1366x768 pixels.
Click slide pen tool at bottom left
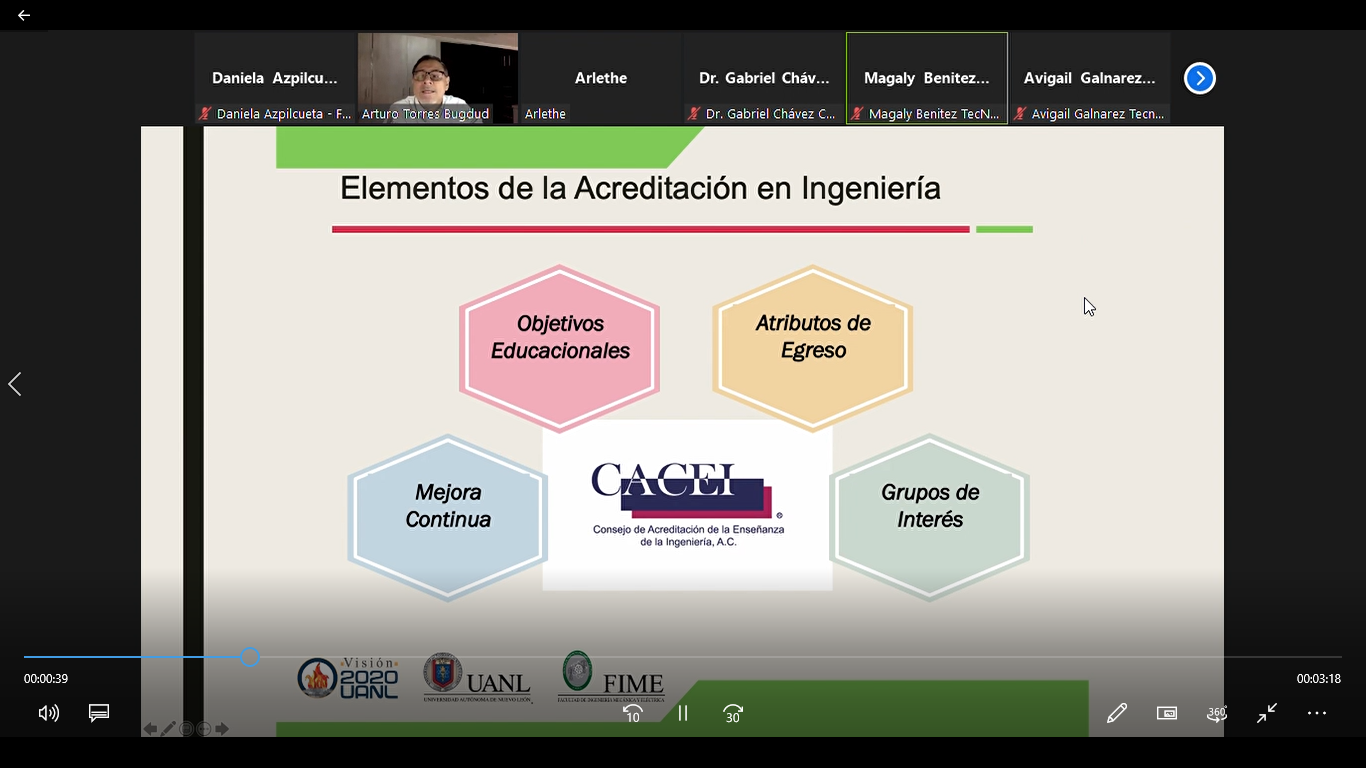click(x=168, y=729)
